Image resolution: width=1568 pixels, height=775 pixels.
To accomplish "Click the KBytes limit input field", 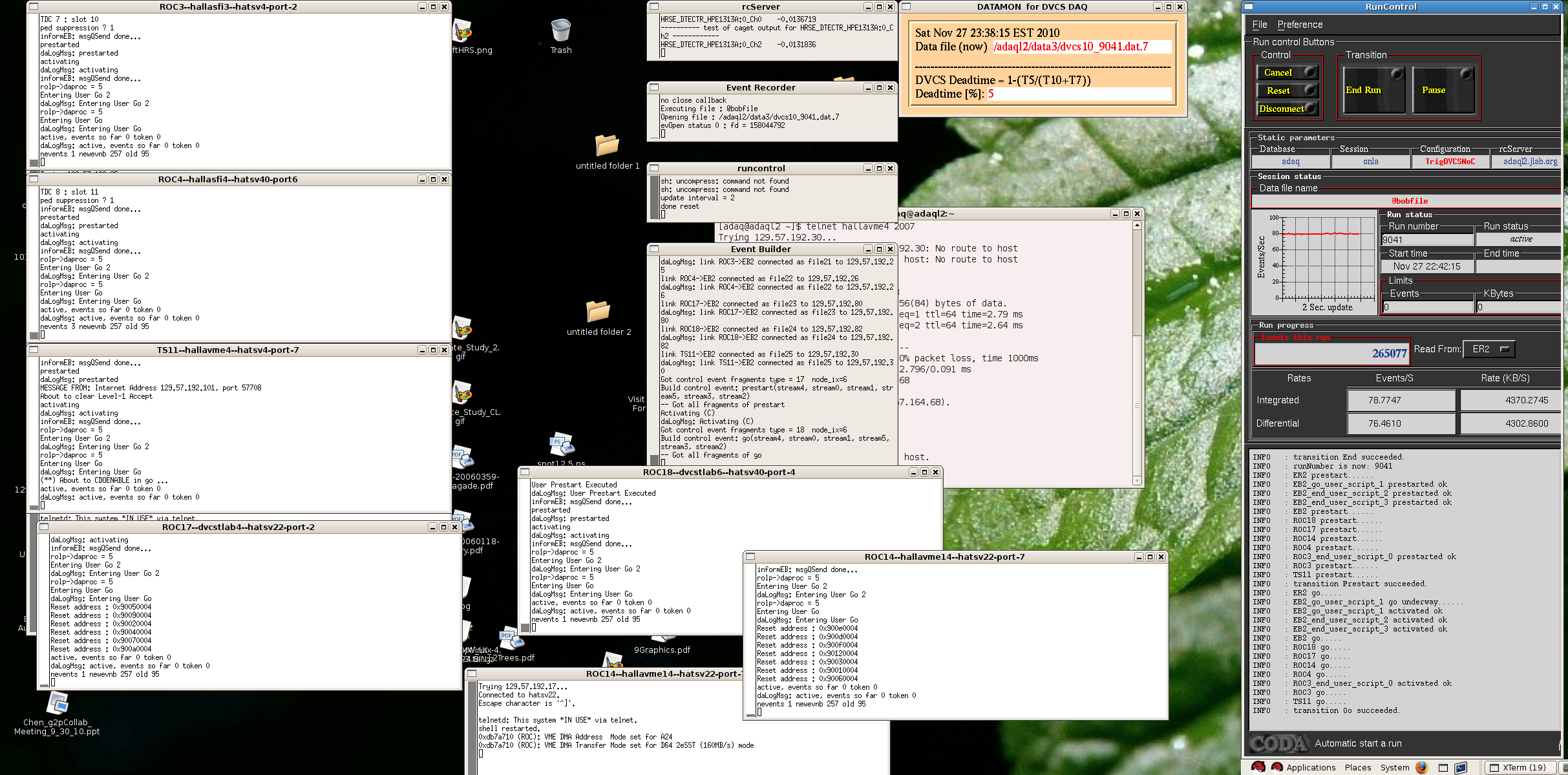I will click(1519, 307).
